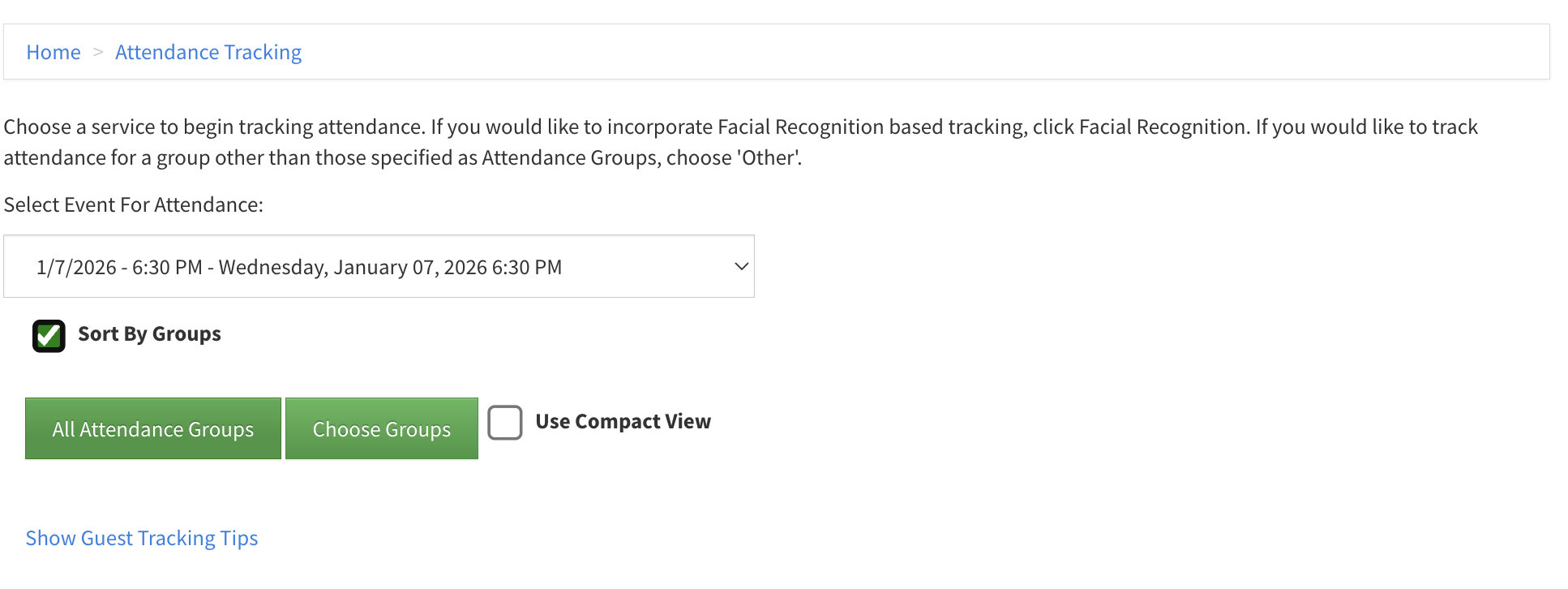The image size is (1568, 589).
Task: Click the word 'Other' in the instructions
Action: coord(766,157)
